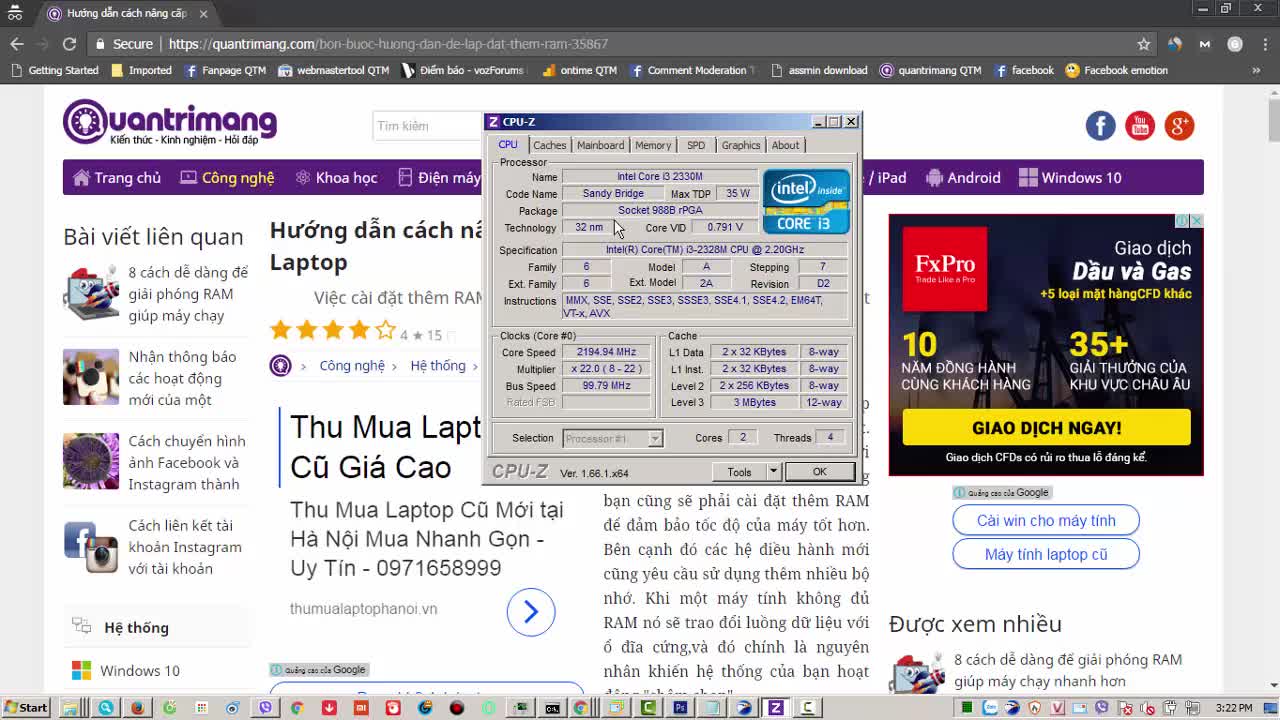Open the Start menu
The width and height of the screenshot is (1280, 720).
pos(25,708)
